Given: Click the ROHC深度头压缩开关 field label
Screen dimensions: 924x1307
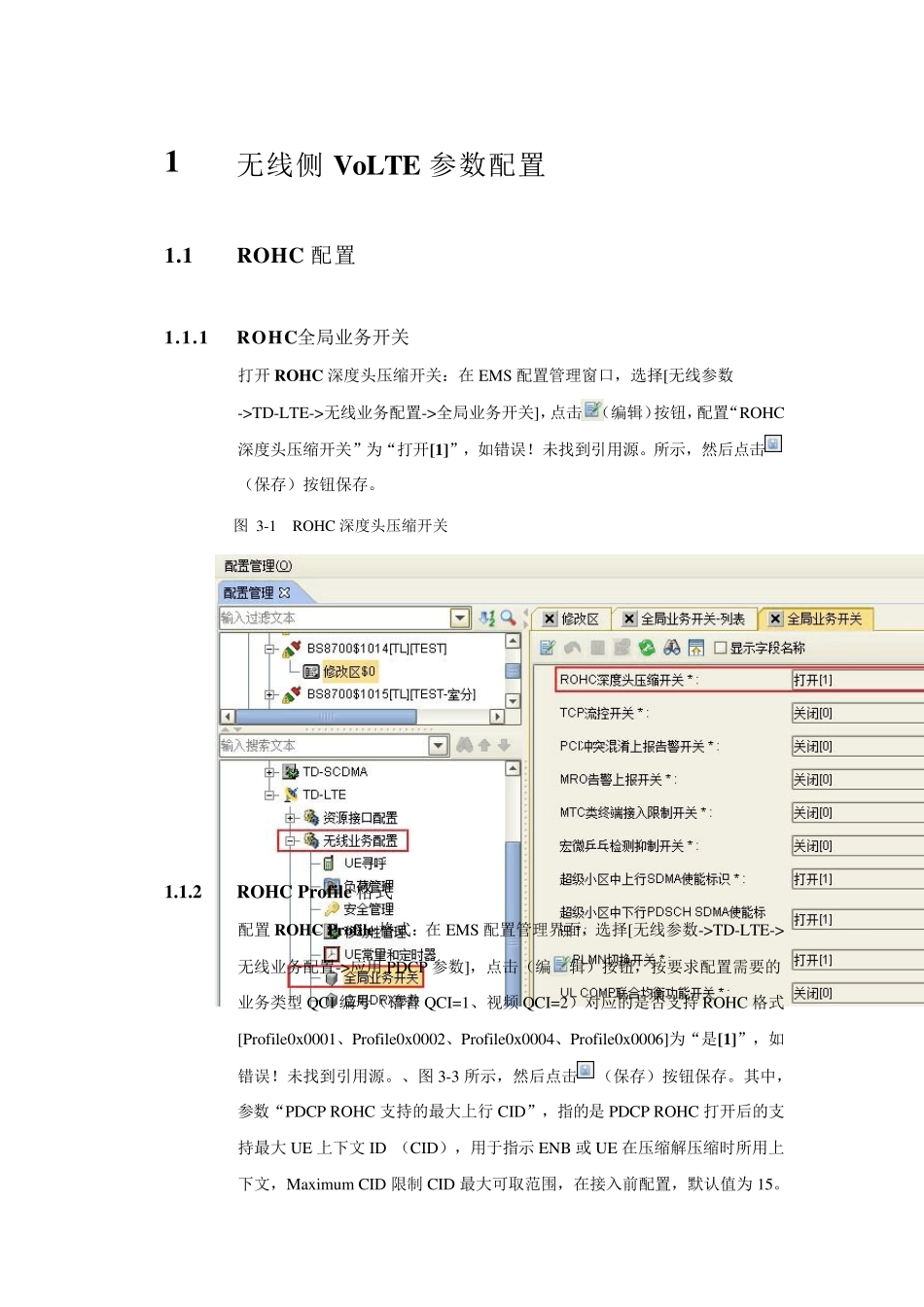Looking at the screenshot, I should (x=628, y=680).
